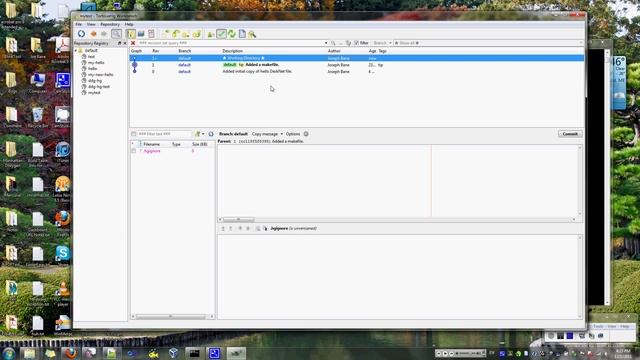Click the file list horizontal scrollbar
This screenshot has width=640, height=360.
tap(172, 316)
